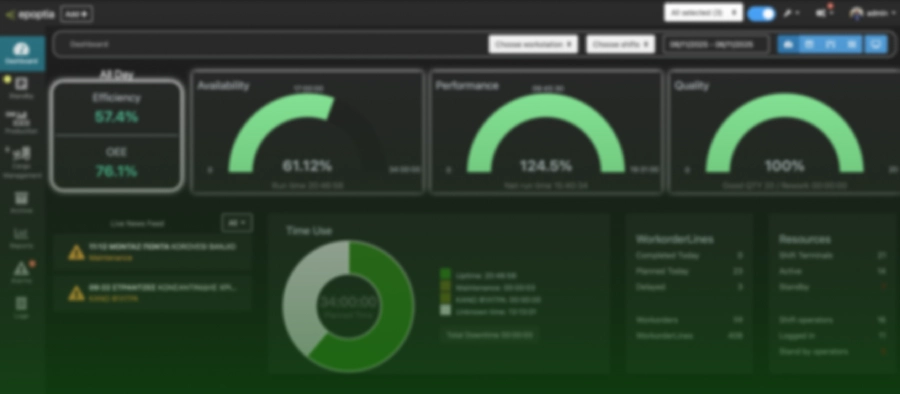Open the Dashboard sidebar item

(x=22, y=53)
